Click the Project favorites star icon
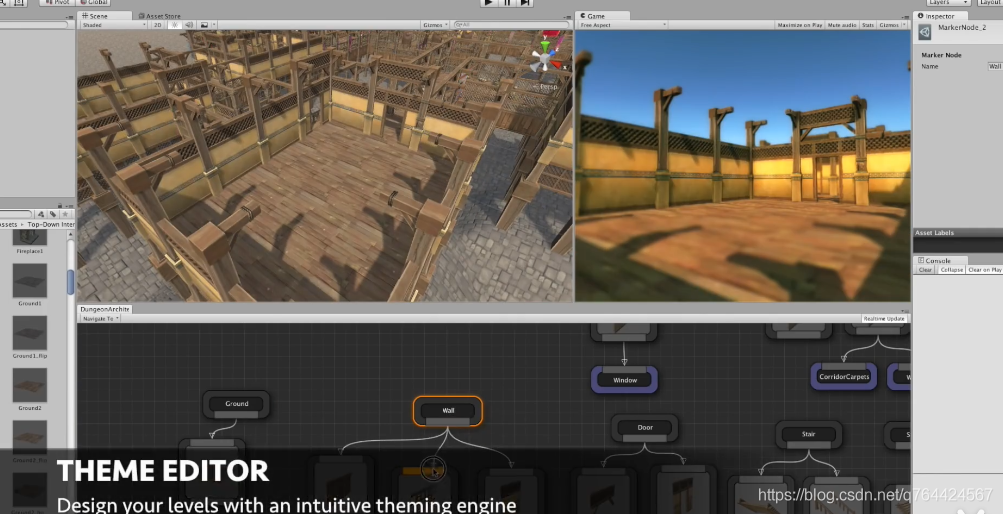The image size is (1003, 514). pyautogui.click(x=65, y=214)
